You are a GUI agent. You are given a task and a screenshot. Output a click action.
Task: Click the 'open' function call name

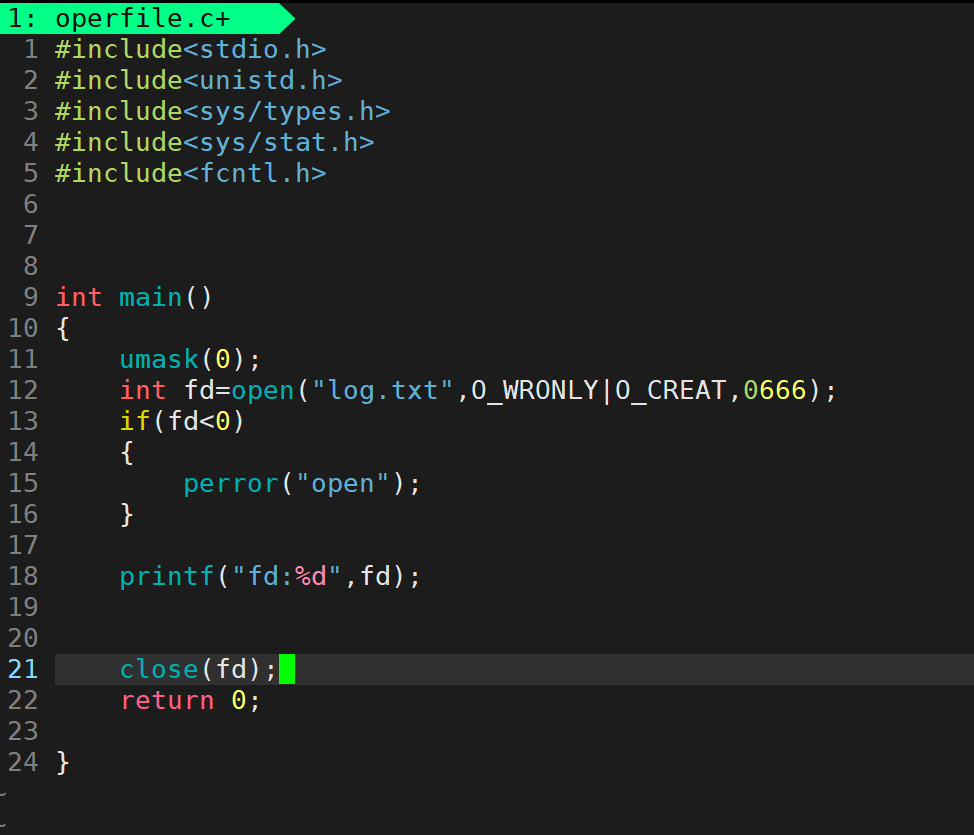click(x=263, y=391)
